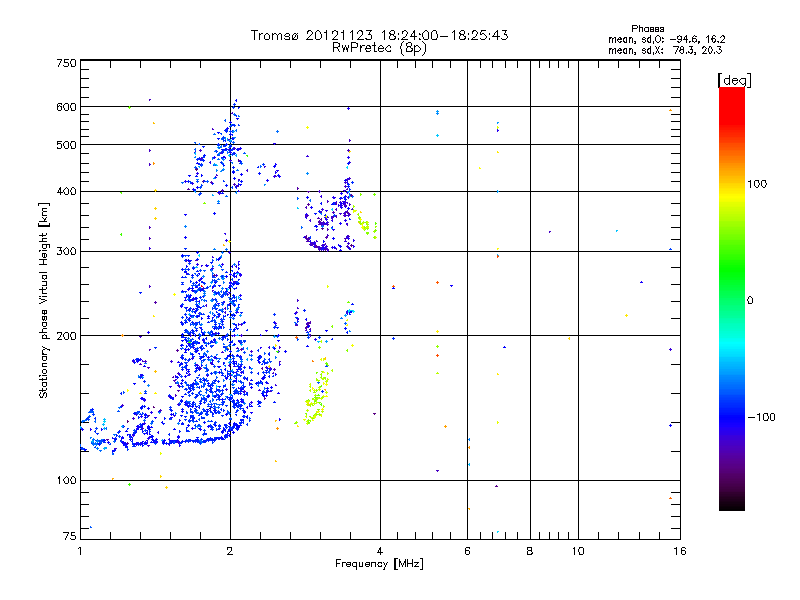Screen dimensions: 800x600
Task: Click the x-axis tick label '4'
Action: (x=380, y=551)
